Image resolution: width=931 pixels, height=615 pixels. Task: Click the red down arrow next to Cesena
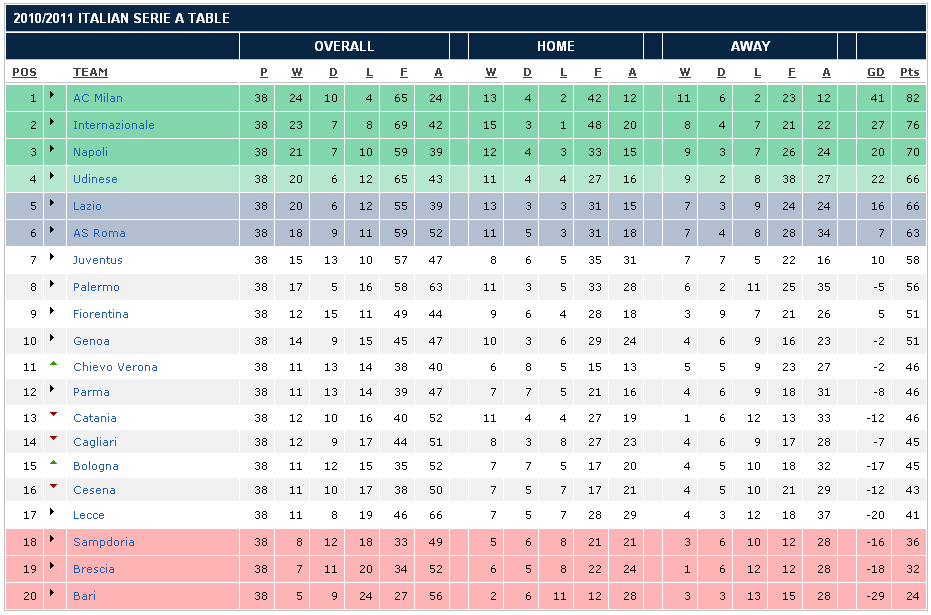[52, 487]
